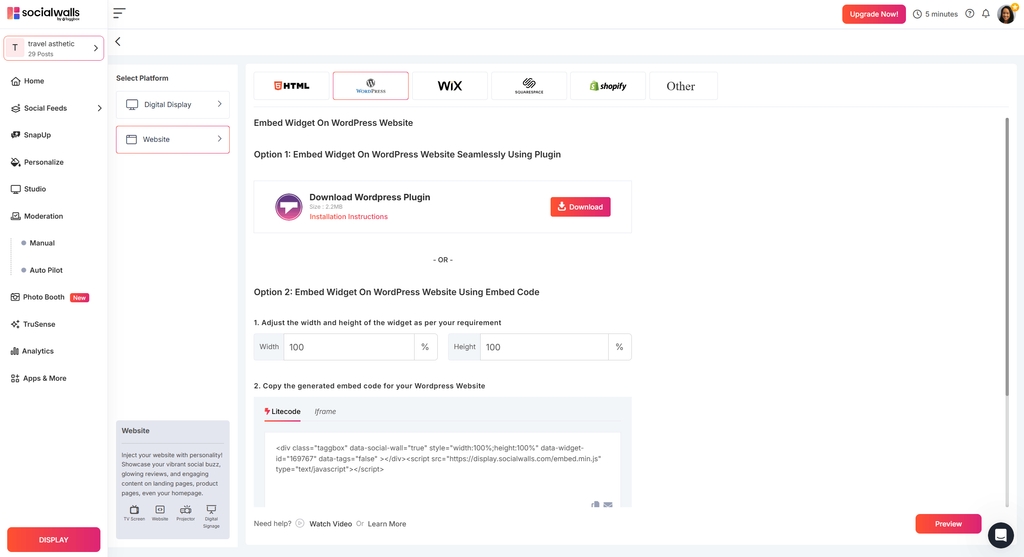Open TruSense in the sidebar
The height and width of the screenshot is (557, 1024).
pos(33,324)
